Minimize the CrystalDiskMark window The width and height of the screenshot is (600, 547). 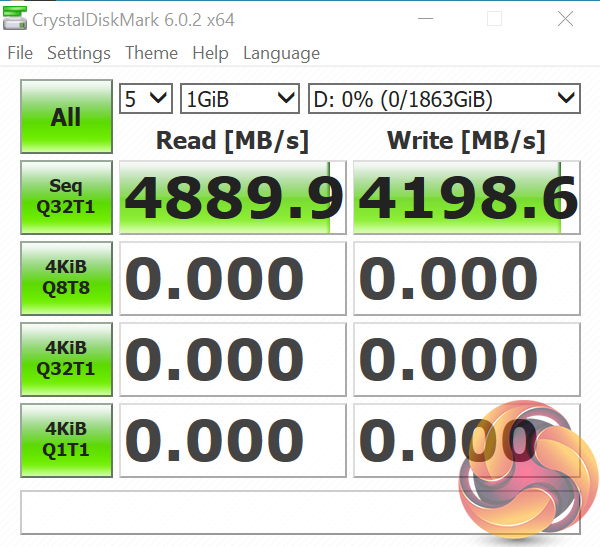(425, 18)
